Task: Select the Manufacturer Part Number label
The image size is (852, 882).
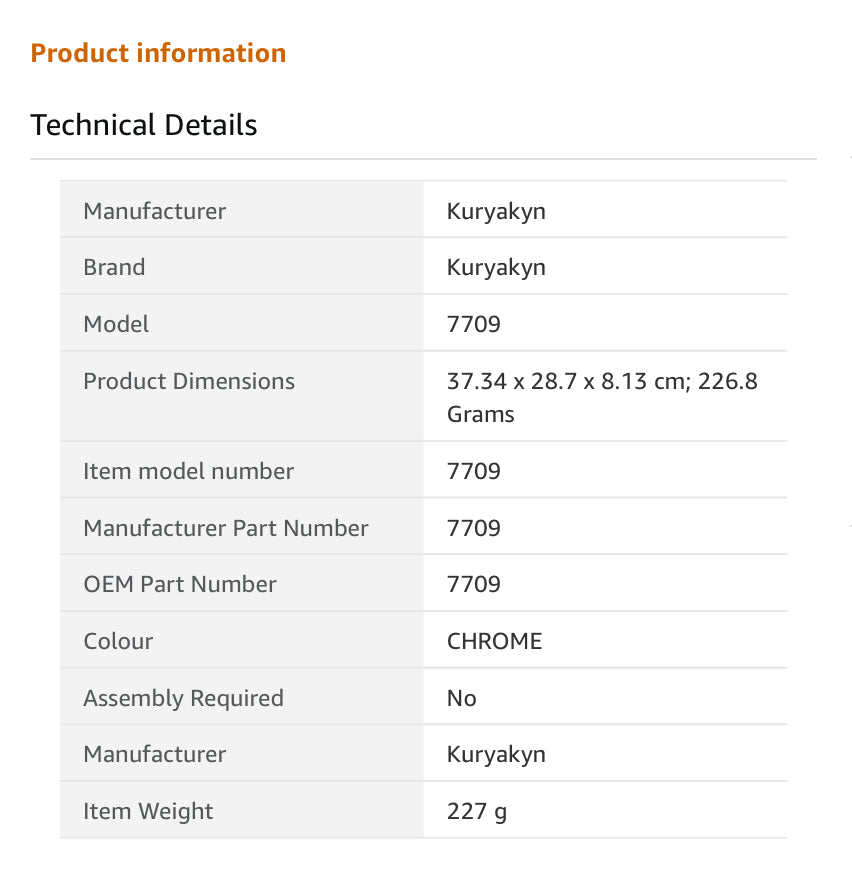Action: [x=226, y=528]
